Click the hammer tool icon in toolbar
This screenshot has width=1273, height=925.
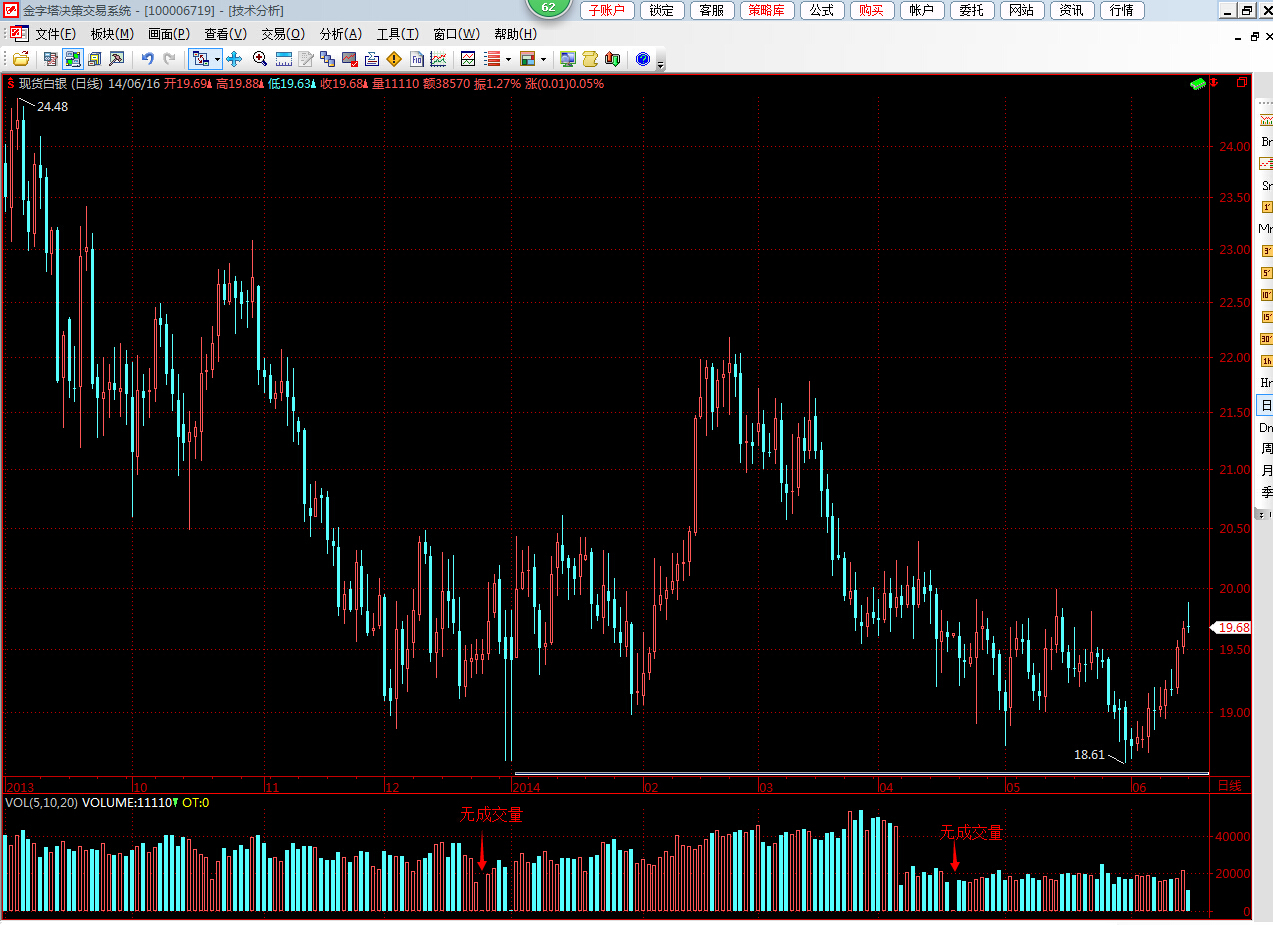tap(116, 59)
